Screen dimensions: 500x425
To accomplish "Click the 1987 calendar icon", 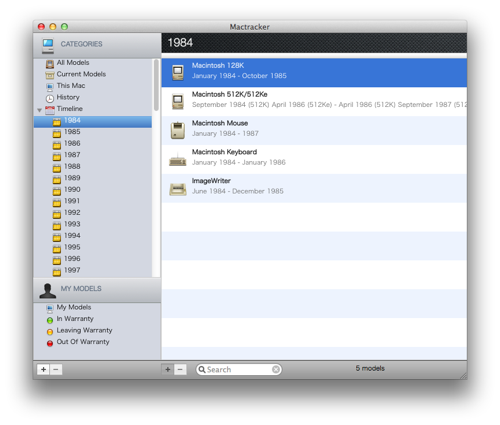I will click(57, 156).
